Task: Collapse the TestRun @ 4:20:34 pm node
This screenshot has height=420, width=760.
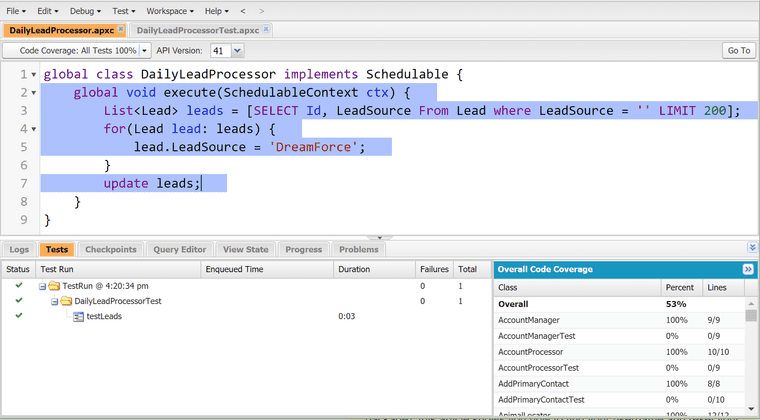Action: click(x=42, y=286)
